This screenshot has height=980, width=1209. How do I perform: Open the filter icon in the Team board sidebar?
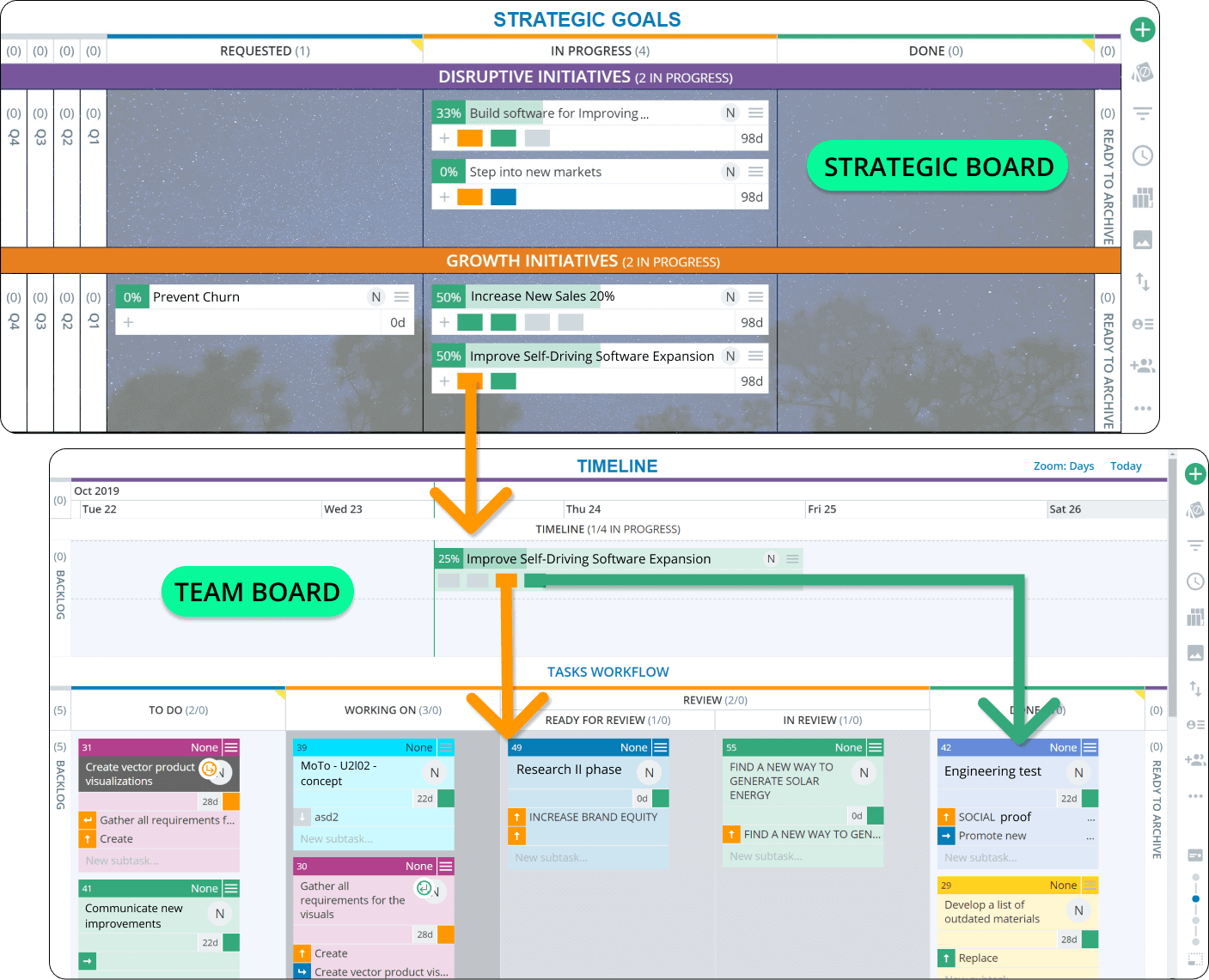[x=1195, y=545]
